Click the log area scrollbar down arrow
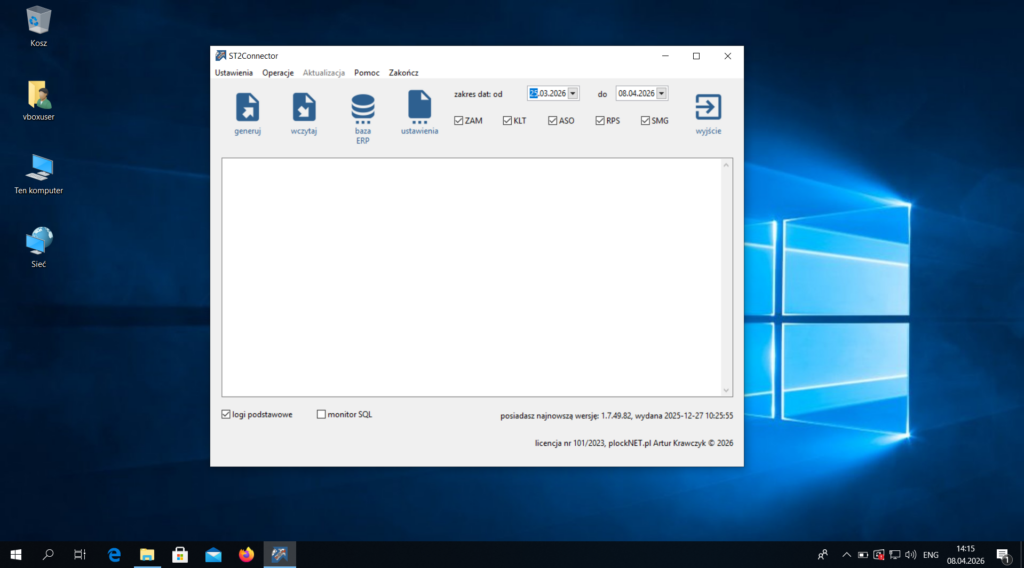Viewport: 1024px width, 568px height. 726,389
